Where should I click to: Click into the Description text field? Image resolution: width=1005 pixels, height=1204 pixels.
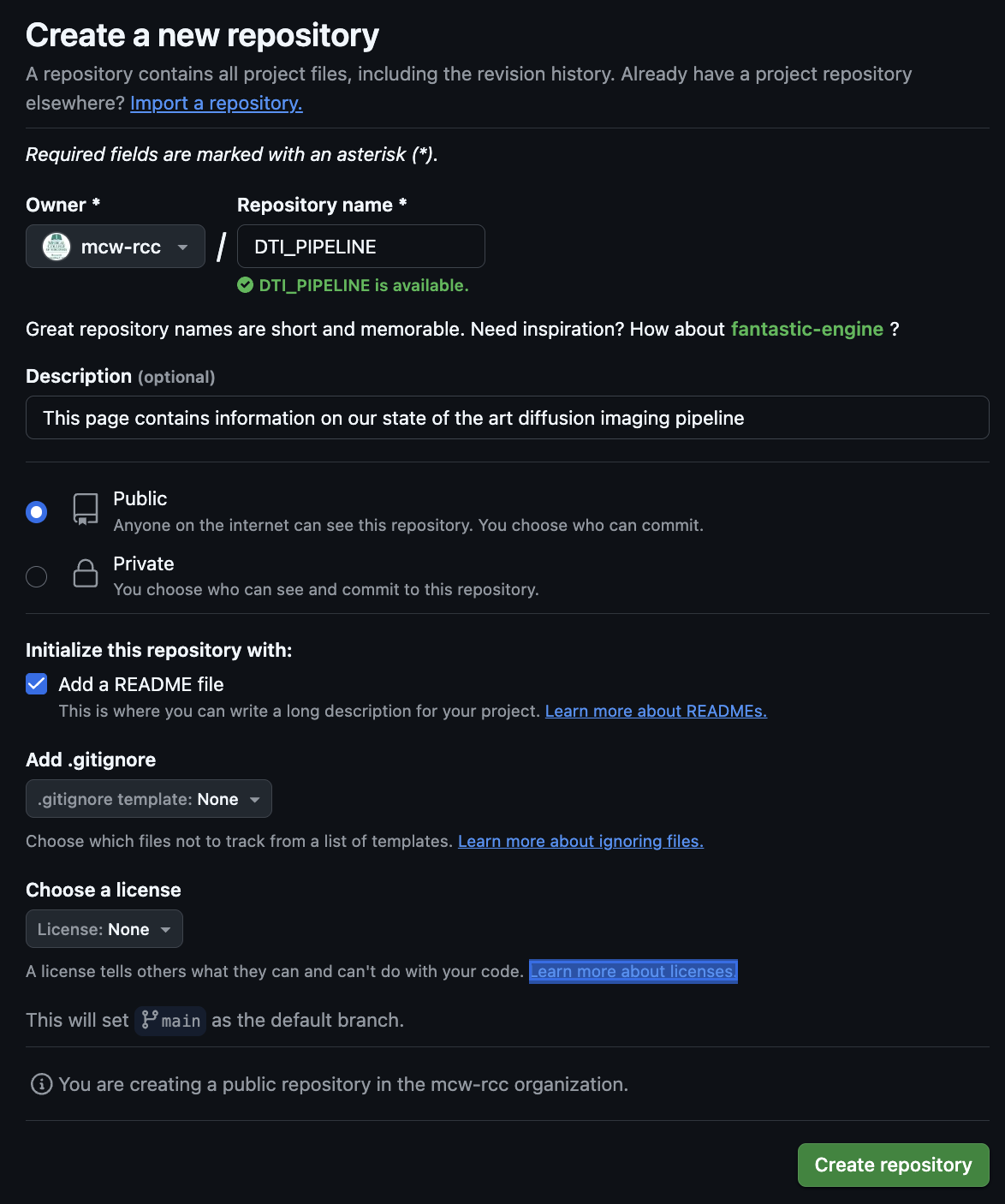click(507, 418)
